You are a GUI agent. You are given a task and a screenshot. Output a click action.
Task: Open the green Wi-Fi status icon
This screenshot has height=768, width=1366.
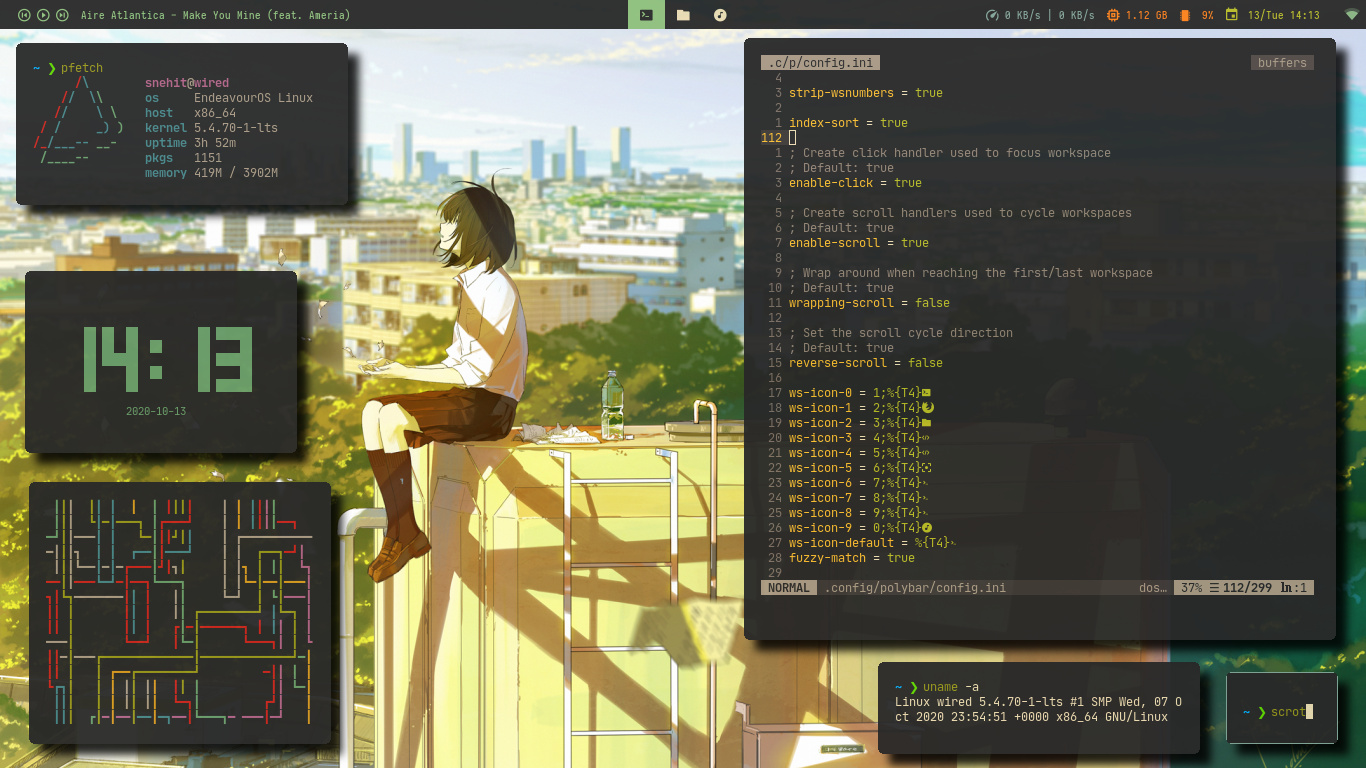pos(1351,15)
